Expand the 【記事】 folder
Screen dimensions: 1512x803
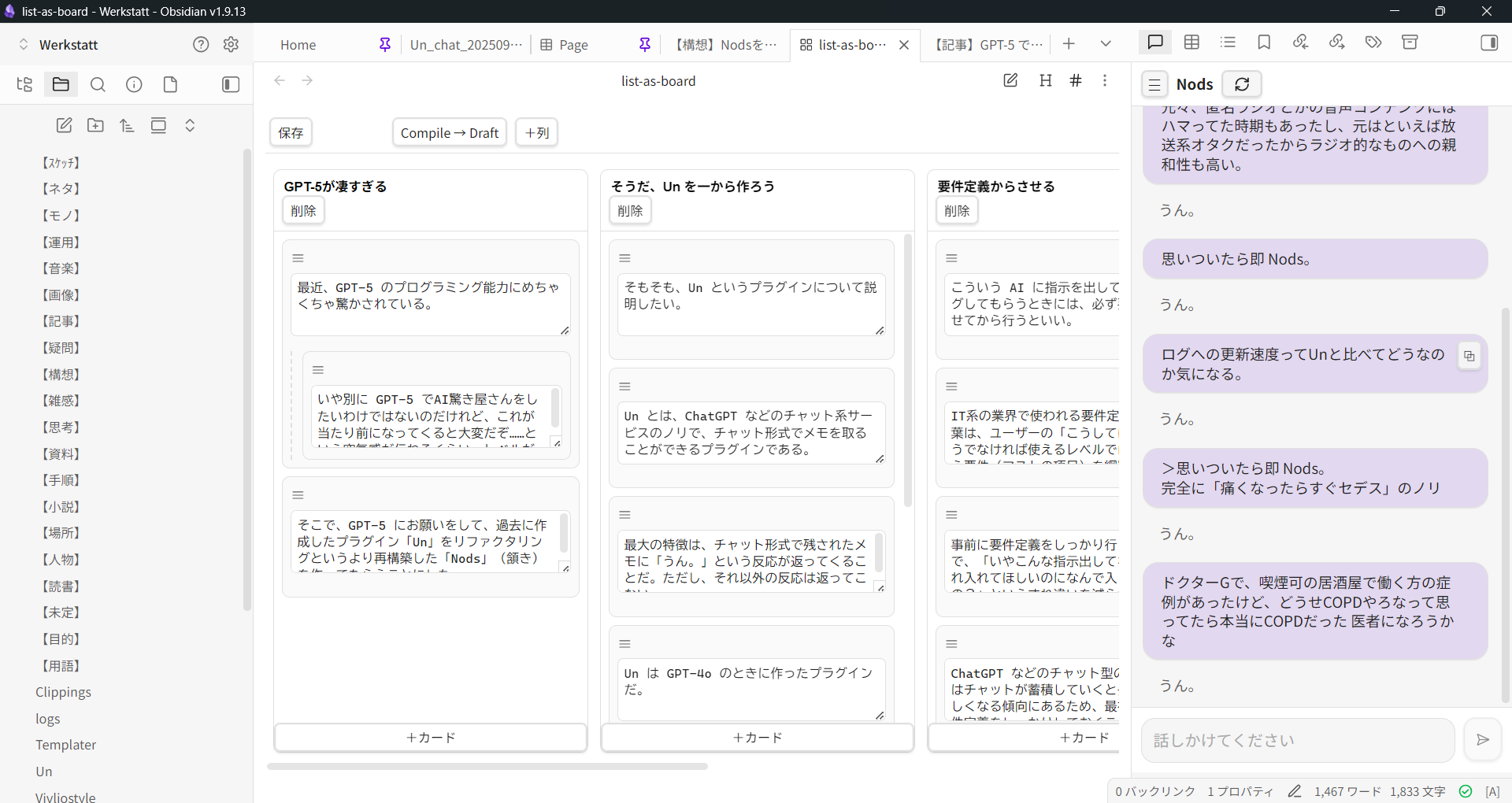(61, 321)
